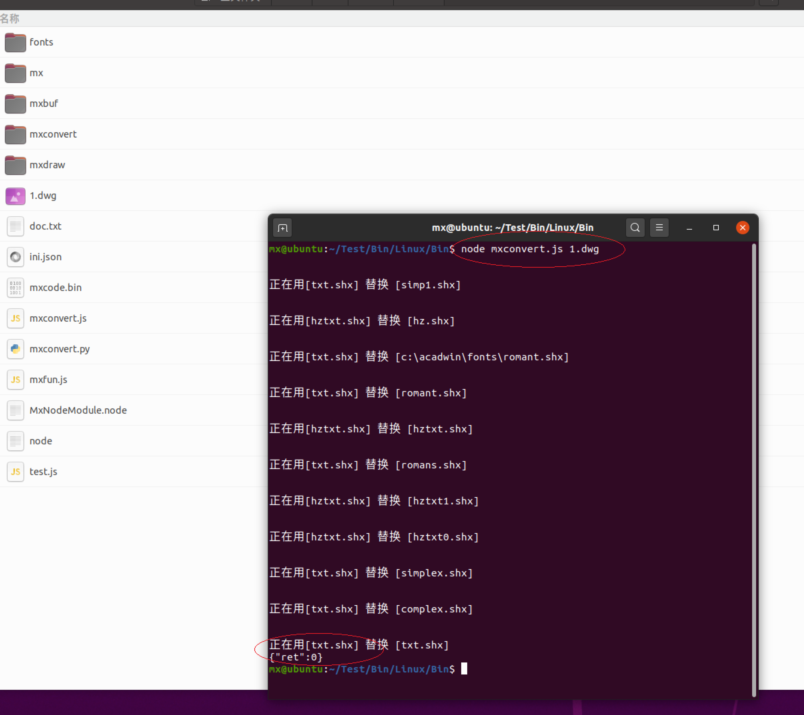Click the terminal command prompt cursor
This screenshot has height=716, width=805.
464,668
